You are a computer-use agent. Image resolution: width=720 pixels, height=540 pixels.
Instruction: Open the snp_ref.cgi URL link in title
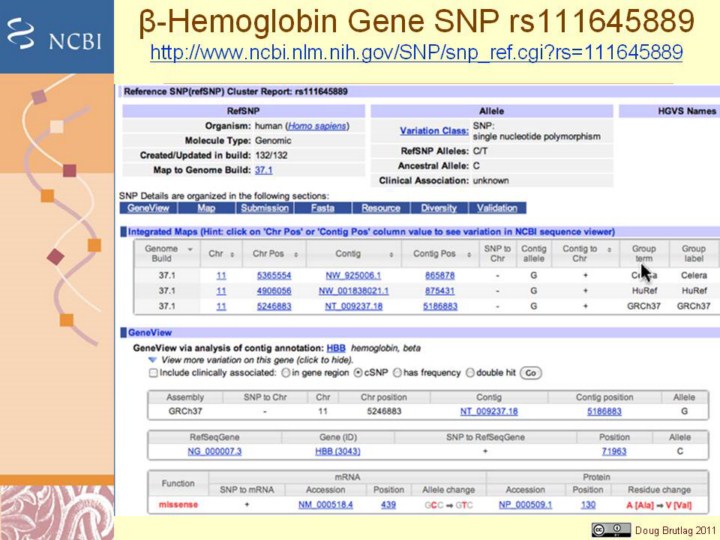pos(415,52)
